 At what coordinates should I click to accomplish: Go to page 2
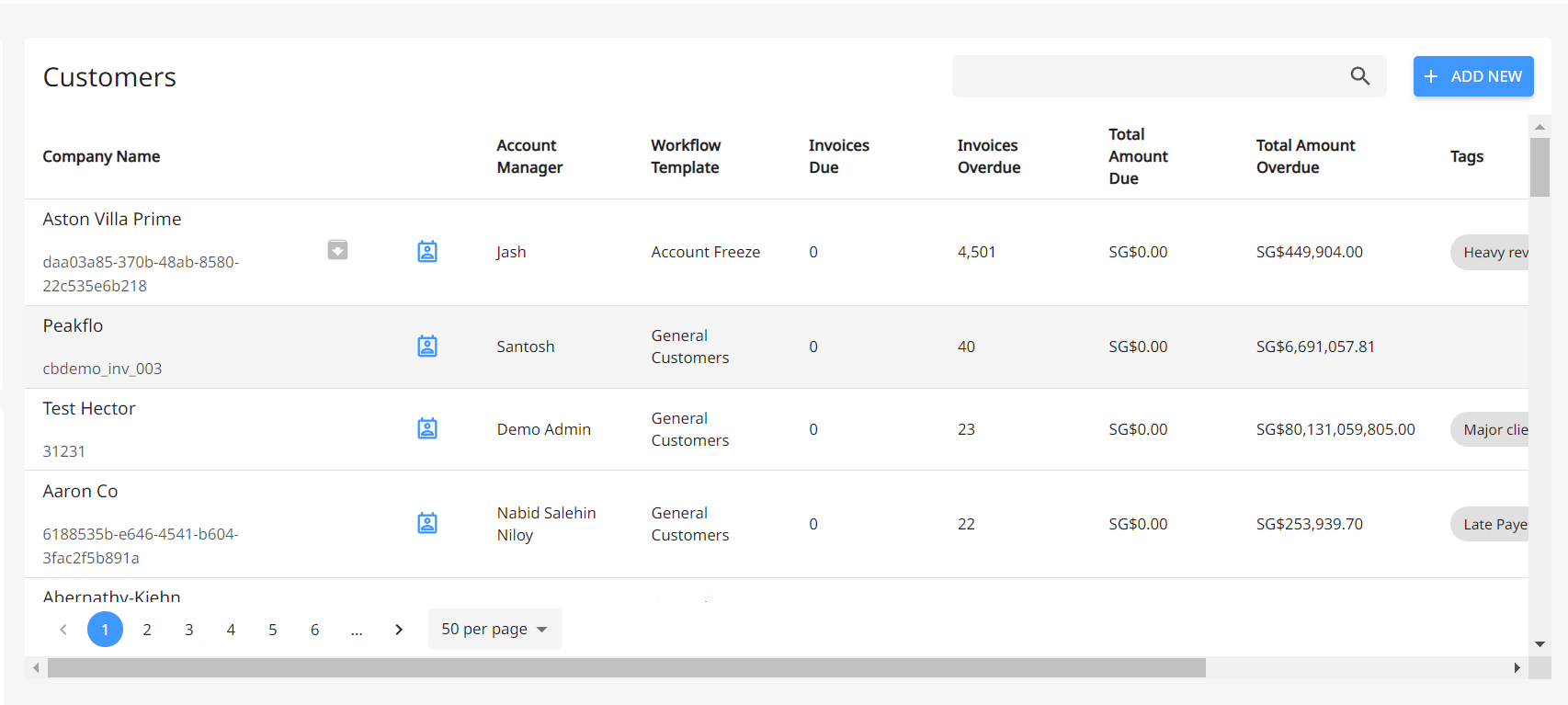click(x=147, y=630)
